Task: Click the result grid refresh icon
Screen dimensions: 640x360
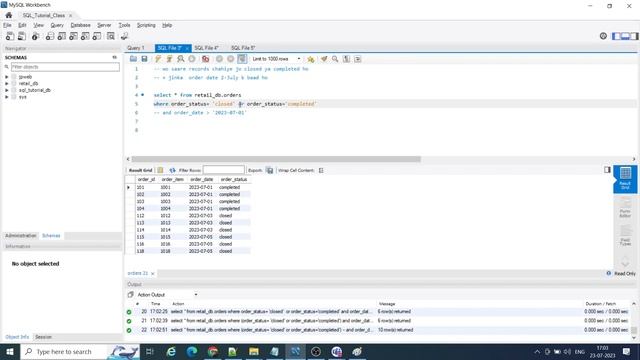Action: pos(172,170)
